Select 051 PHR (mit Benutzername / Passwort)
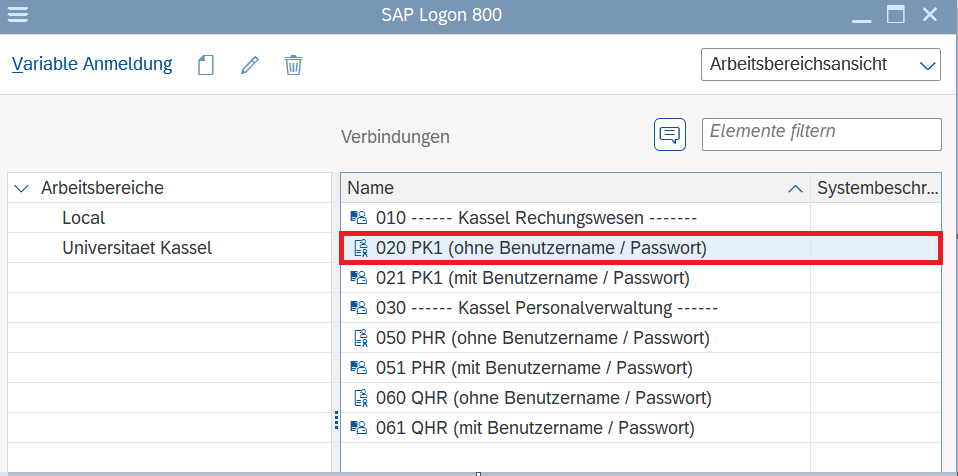 pyautogui.click(x=641, y=368)
